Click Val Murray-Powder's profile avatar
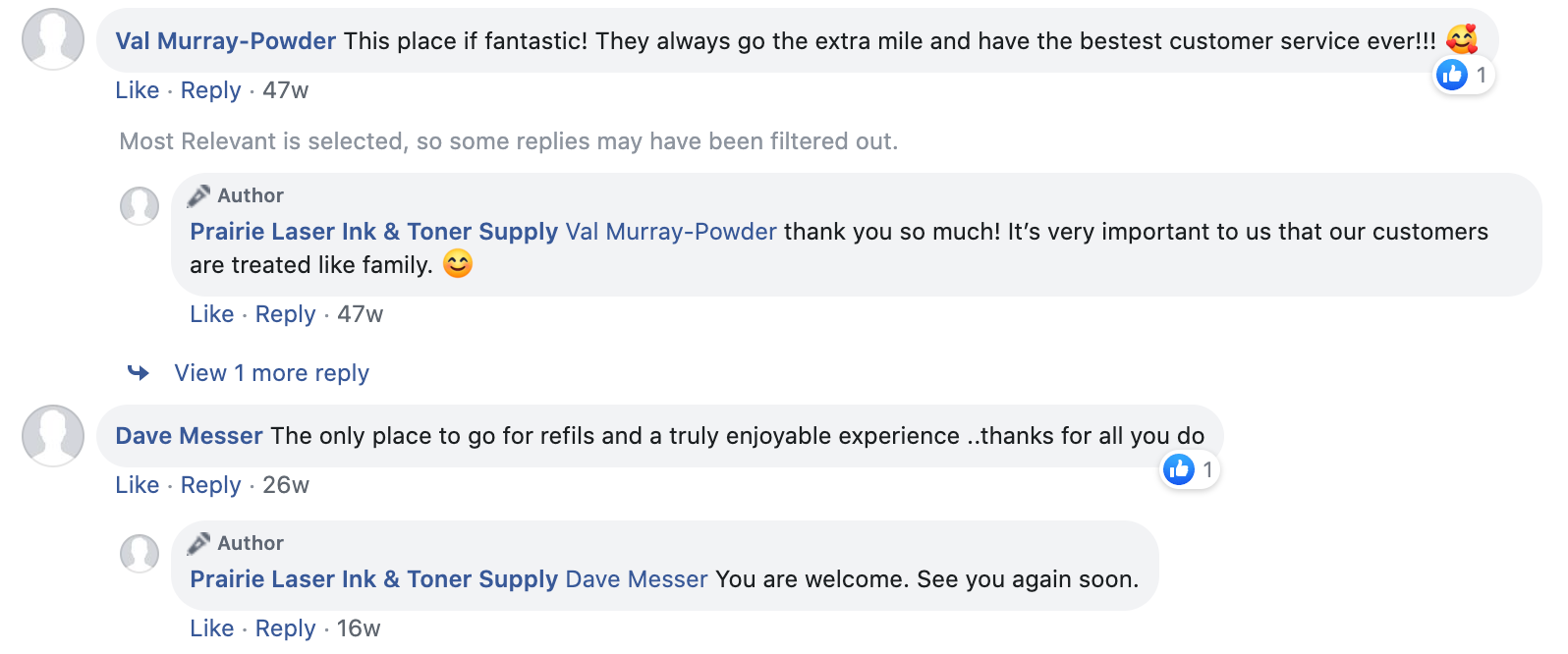This screenshot has height=654, width=1568. point(53,39)
